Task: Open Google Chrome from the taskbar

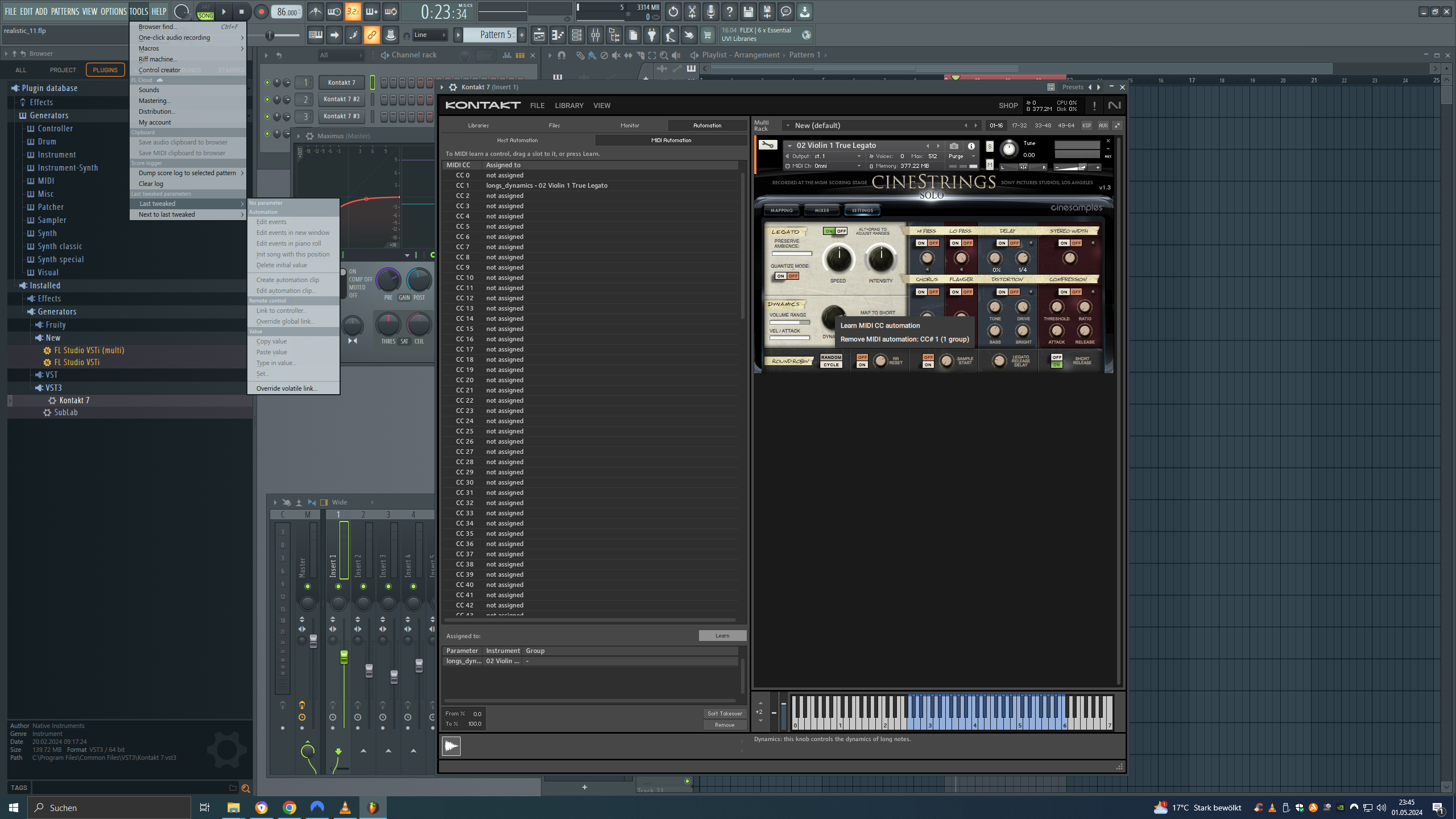Action: (289, 808)
